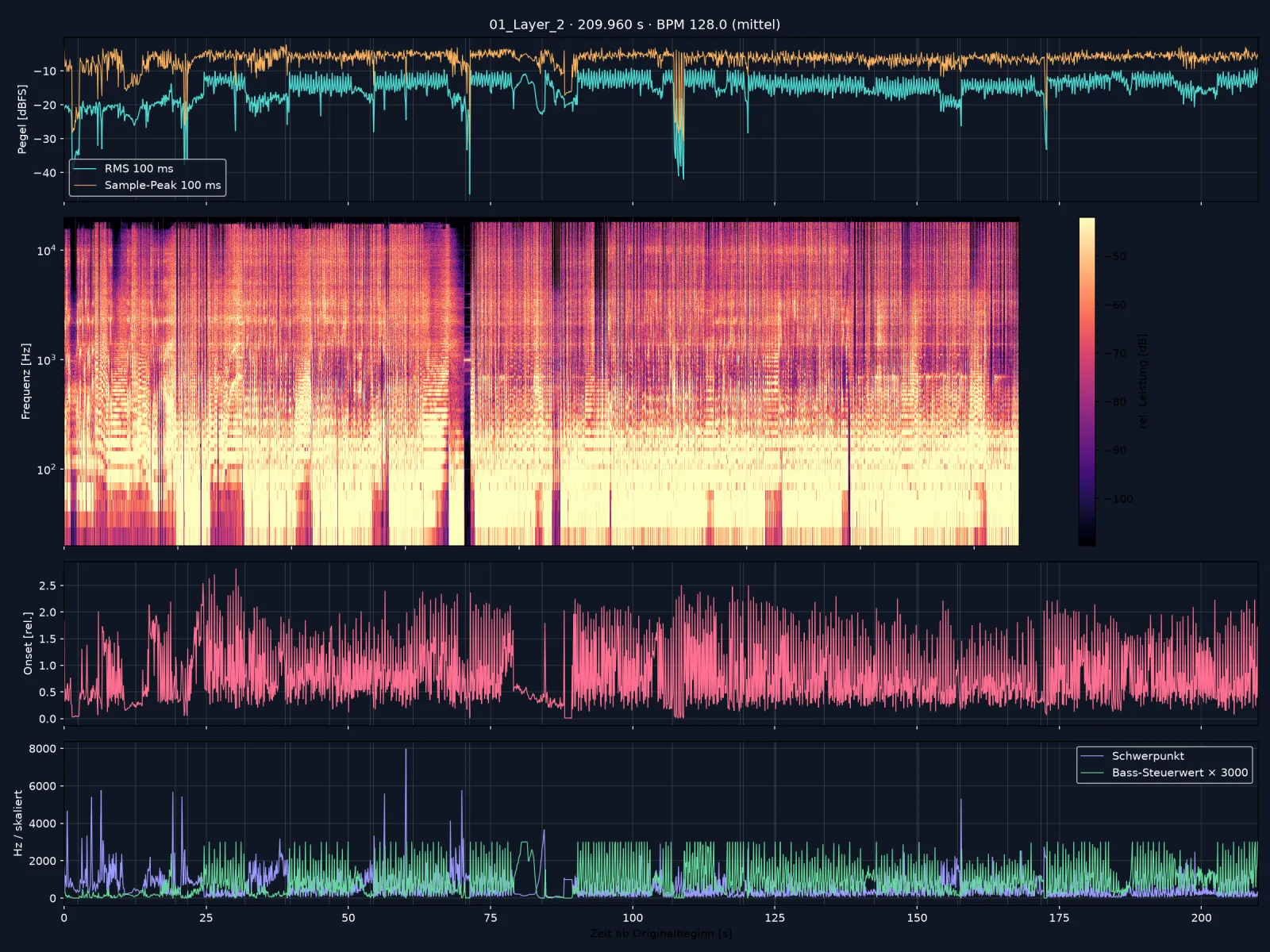Click the time axis tick label 200
1270x952 pixels.
pos(1201,918)
